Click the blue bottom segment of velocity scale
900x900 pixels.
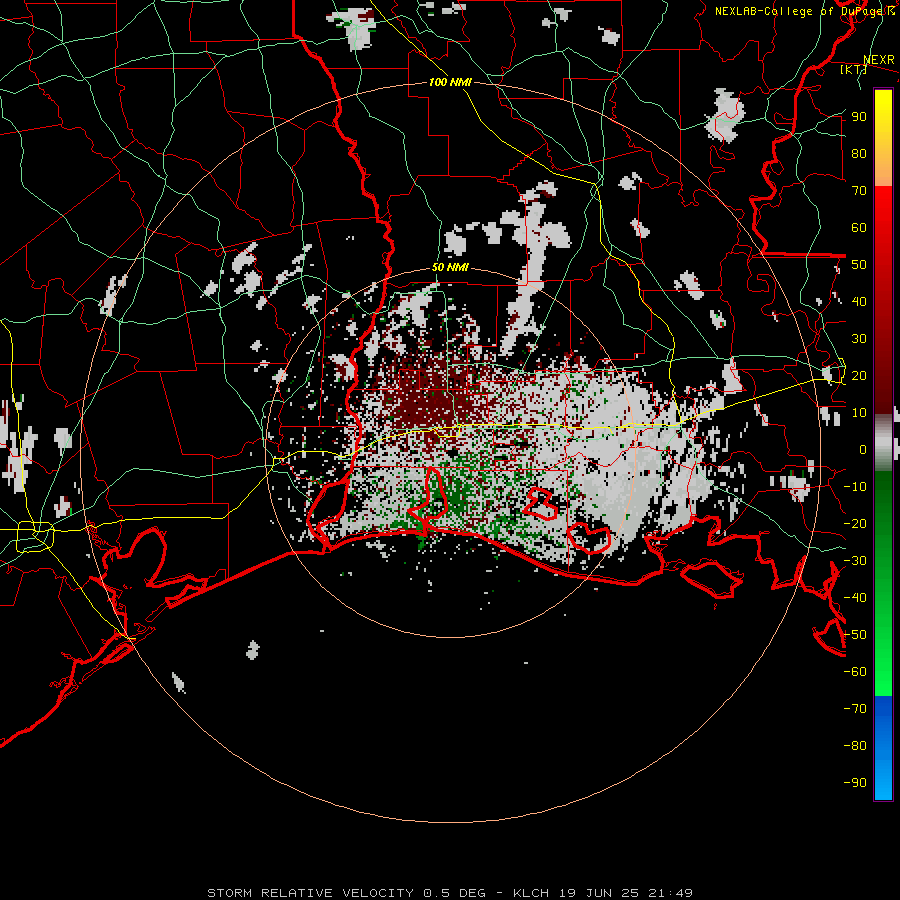(883, 747)
